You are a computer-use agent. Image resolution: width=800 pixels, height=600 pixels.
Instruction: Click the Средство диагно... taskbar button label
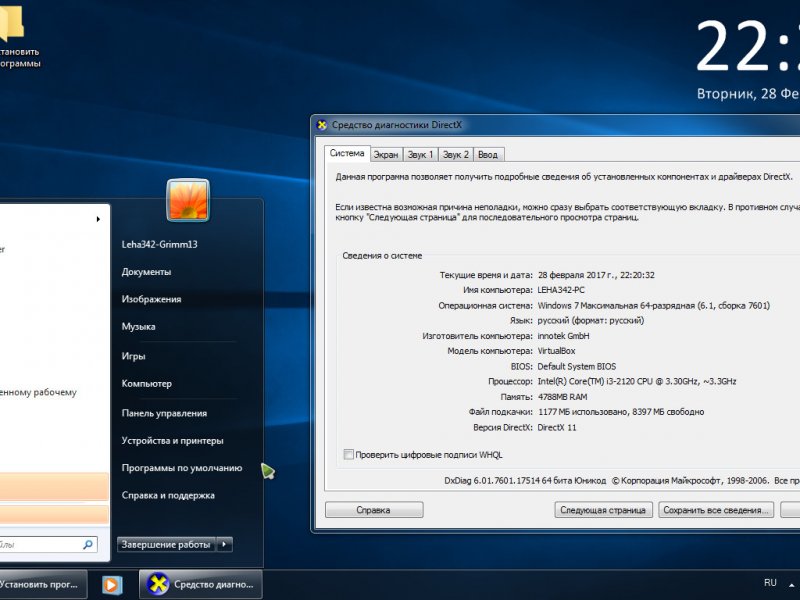[214, 585]
